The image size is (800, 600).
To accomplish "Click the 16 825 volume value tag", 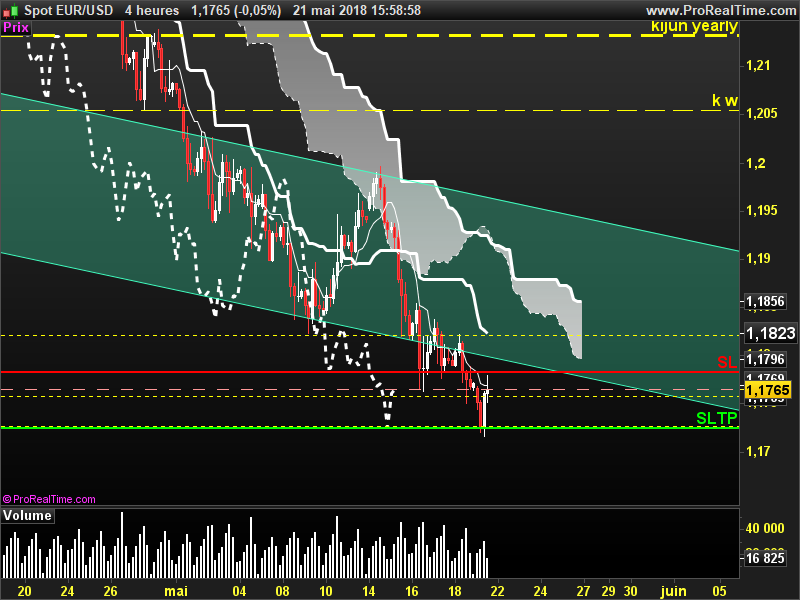I will pyautogui.click(x=765, y=558).
